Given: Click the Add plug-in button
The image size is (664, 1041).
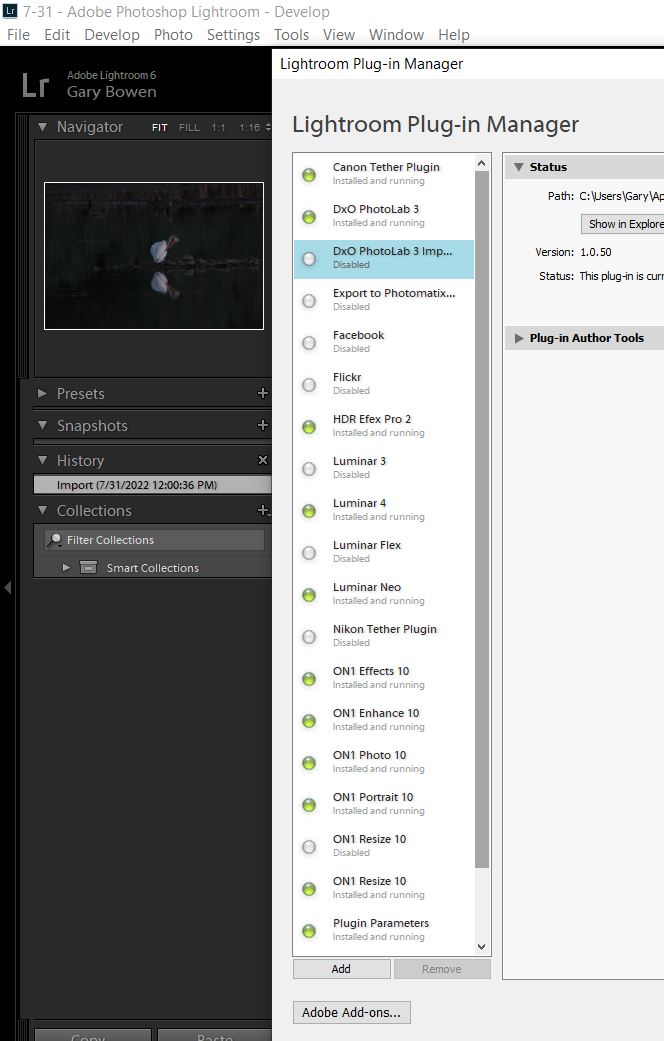Looking at the screenshot, I should (x=341, y=969).
